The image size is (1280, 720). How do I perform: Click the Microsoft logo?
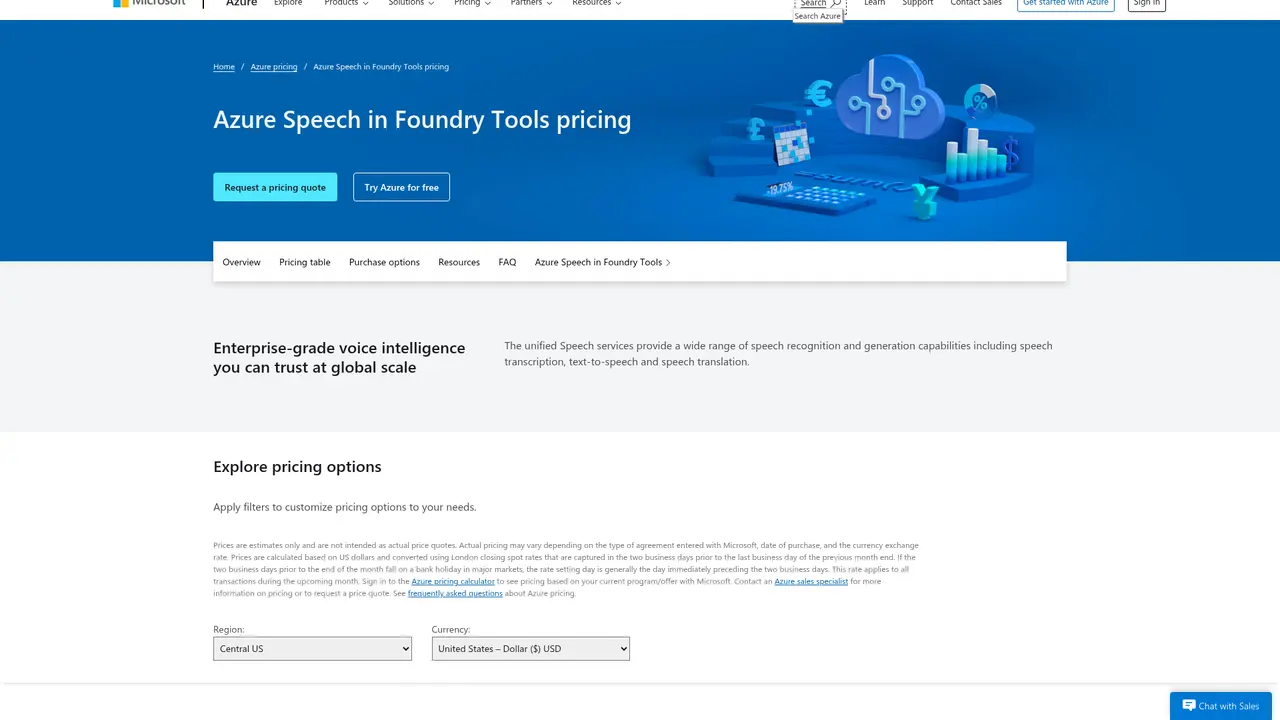(149, 3)
